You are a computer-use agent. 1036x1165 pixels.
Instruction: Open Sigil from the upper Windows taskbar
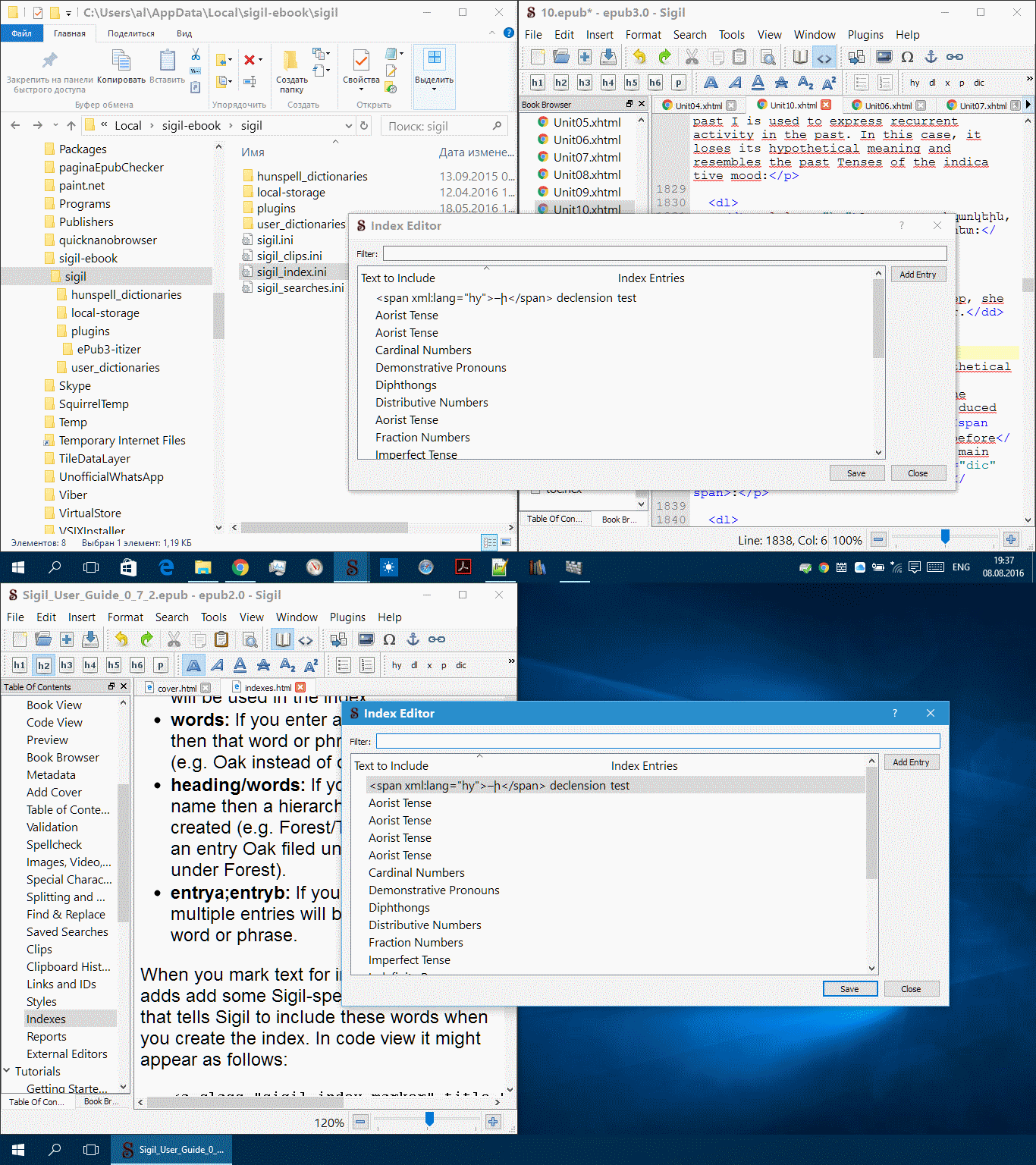click(x=352, y=567)
